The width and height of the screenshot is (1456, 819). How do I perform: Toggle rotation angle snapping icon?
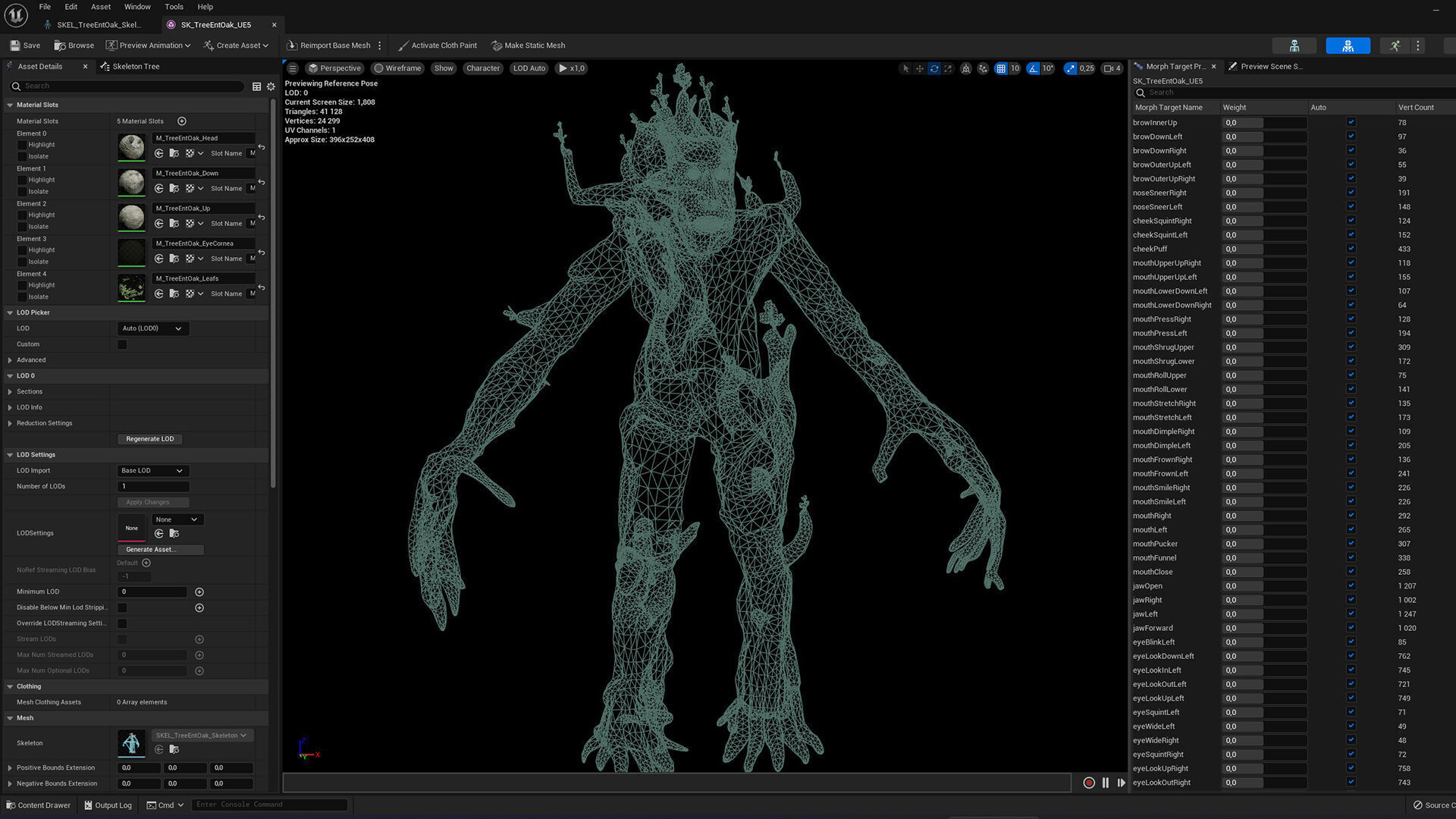pos(1033,68)
